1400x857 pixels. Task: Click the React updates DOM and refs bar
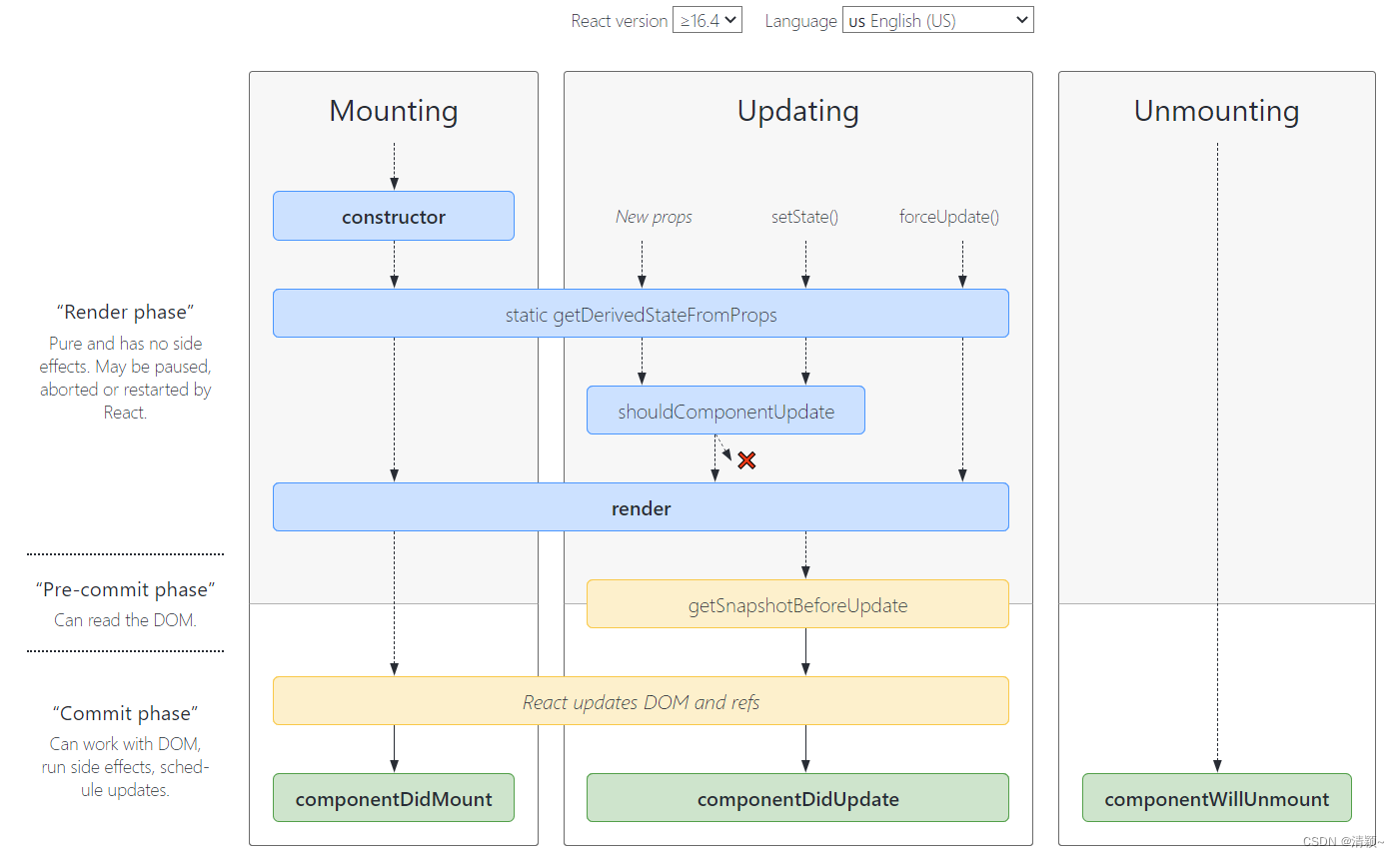[641, 701]
